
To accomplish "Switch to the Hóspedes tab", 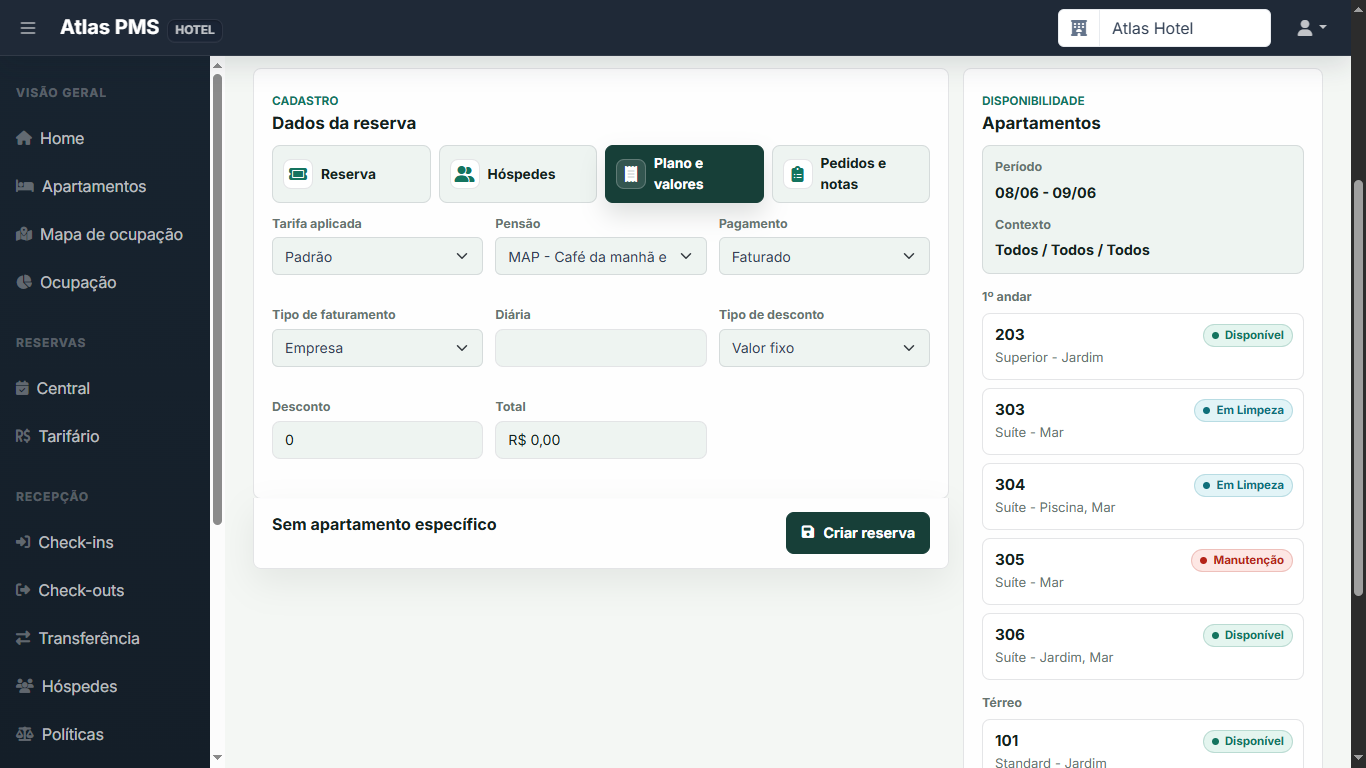I will [518, 174].
